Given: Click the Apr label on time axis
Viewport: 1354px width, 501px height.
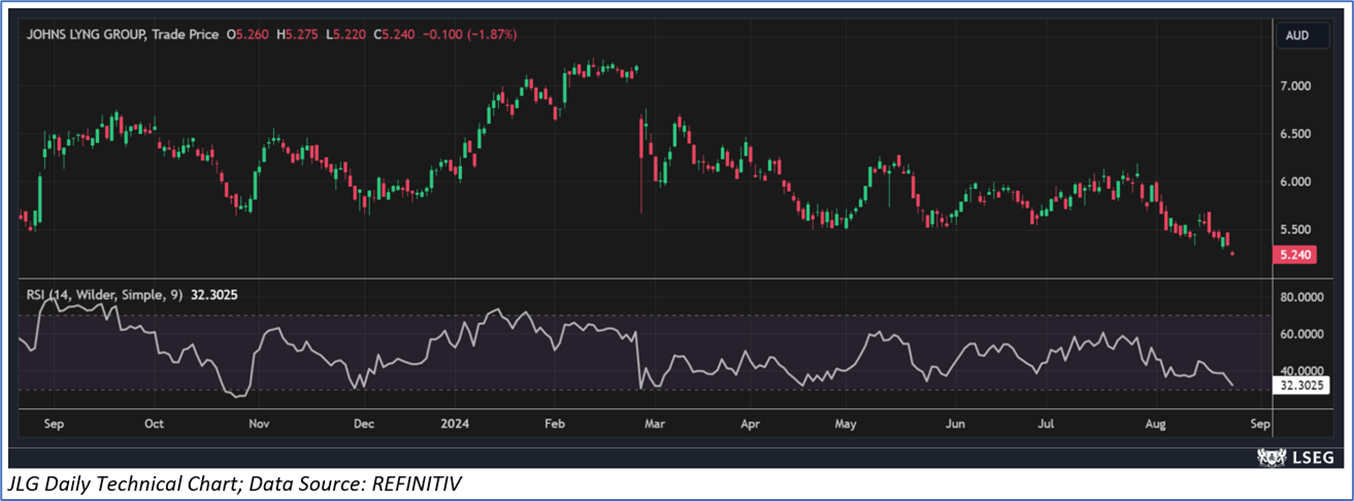Looking at the screenshot, I should (750, 424).
